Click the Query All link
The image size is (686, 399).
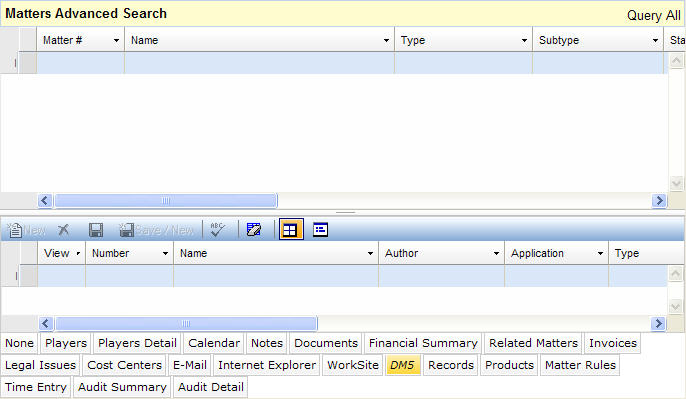(654, 16)
